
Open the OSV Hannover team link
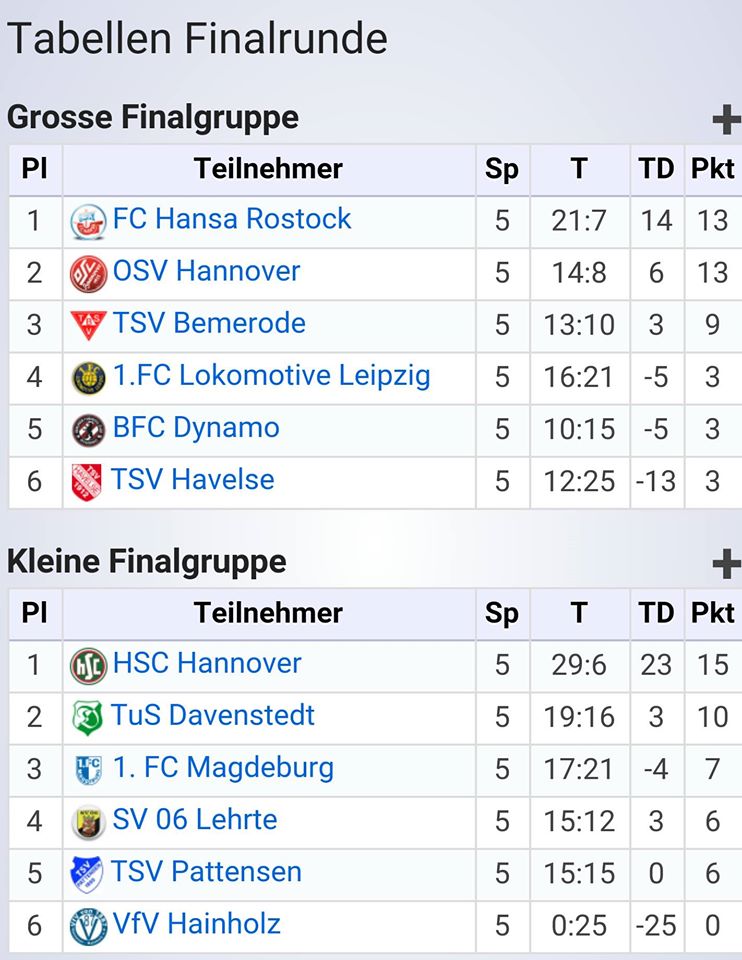tap(207, 271)
